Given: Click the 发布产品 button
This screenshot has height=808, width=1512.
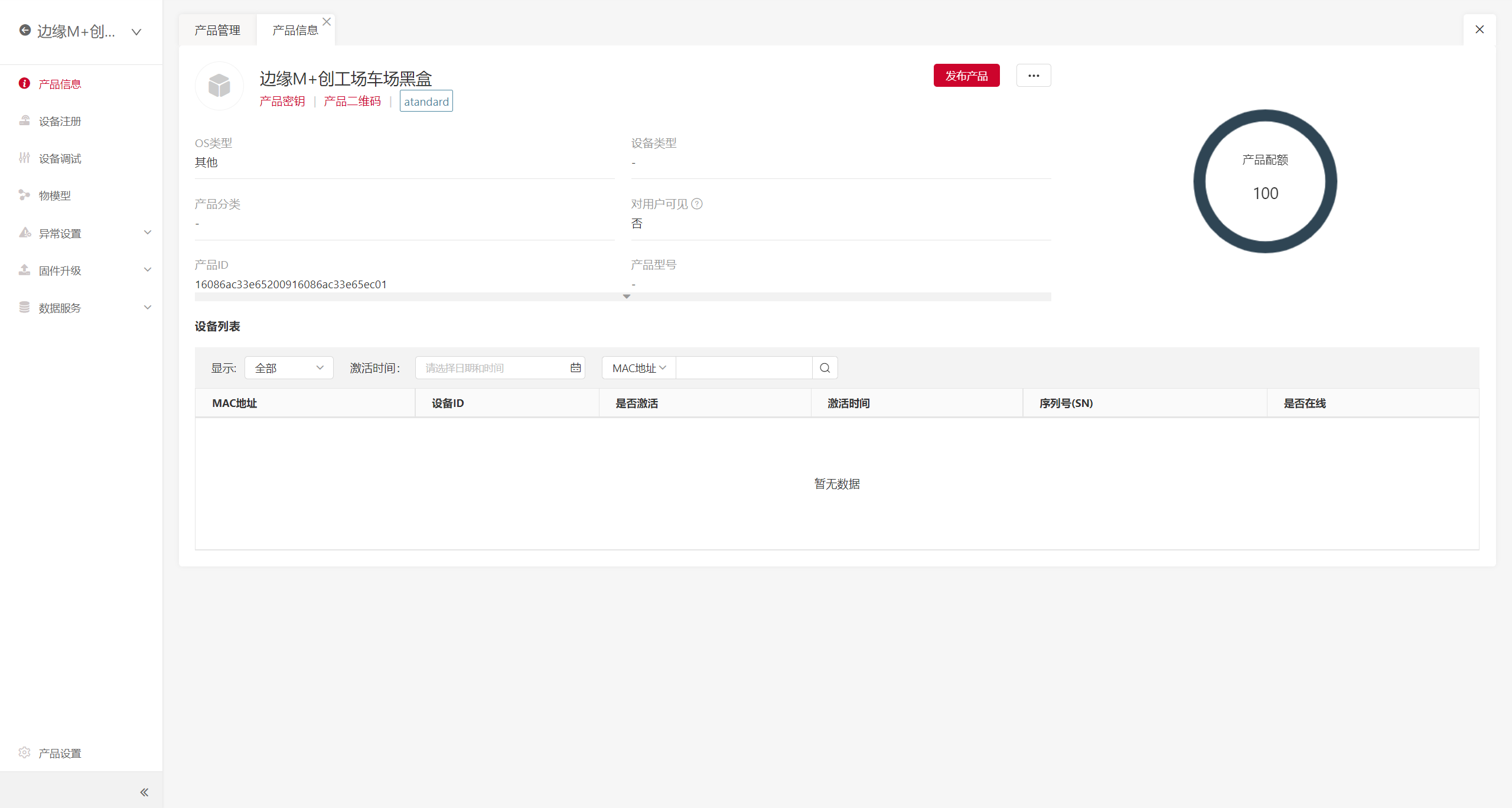Looking at the screenshot, I should click(966, 76).
